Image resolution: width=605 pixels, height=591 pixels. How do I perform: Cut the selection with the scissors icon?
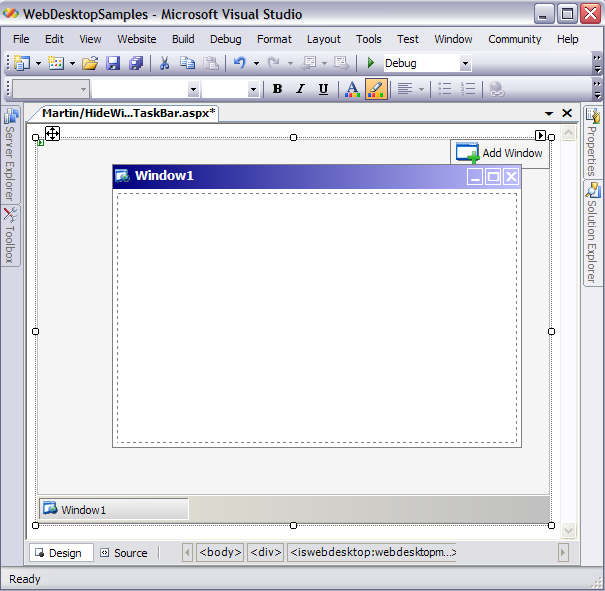pyautogui.click(x=164, y=63)
